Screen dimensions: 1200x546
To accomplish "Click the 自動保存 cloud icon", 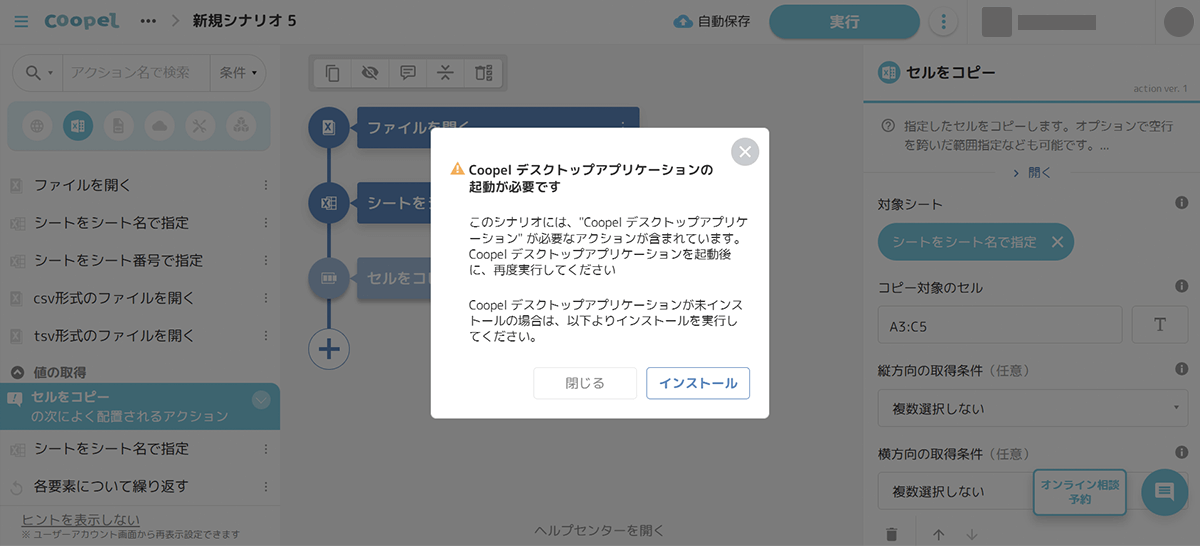I will click(x=683, y=21).
